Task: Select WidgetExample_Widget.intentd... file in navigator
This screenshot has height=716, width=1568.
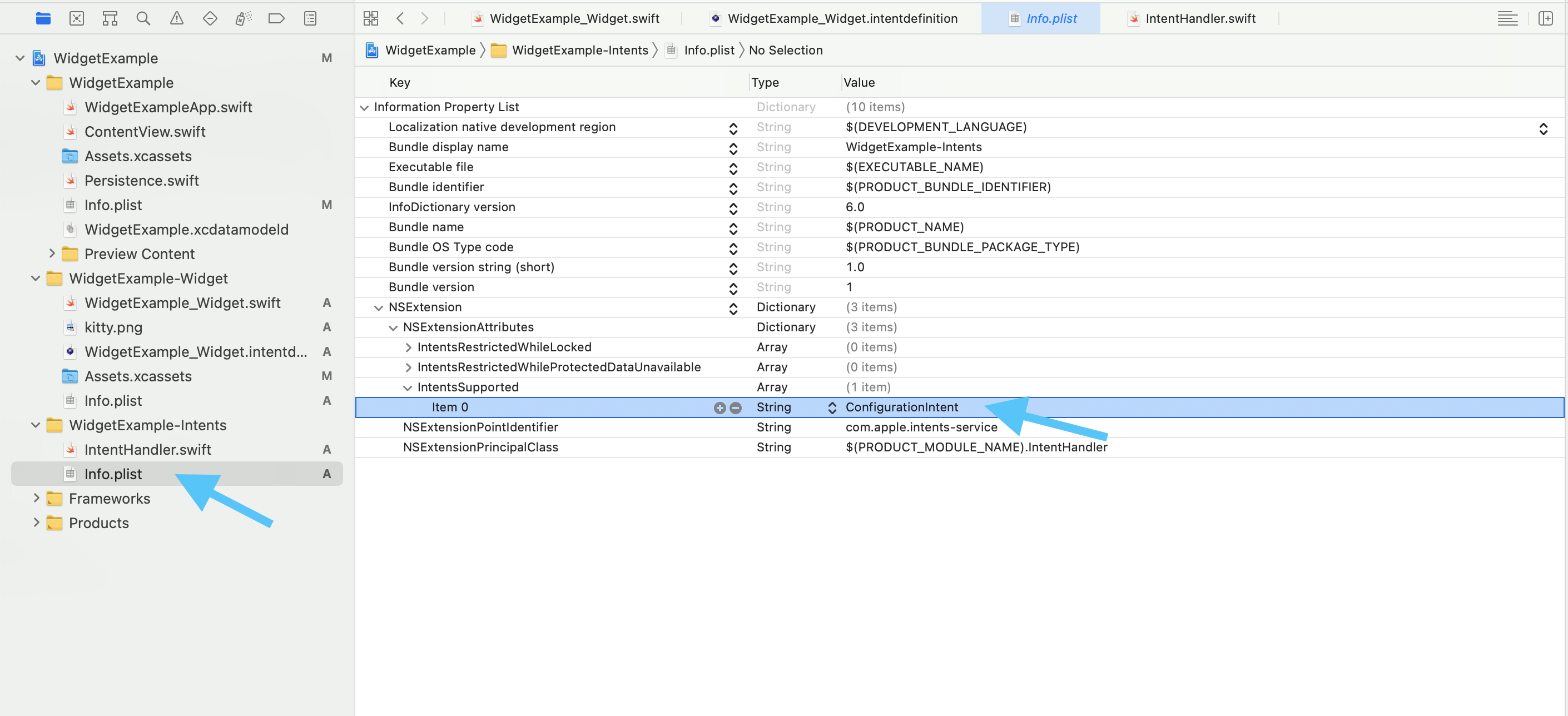Action: point(195,352)
